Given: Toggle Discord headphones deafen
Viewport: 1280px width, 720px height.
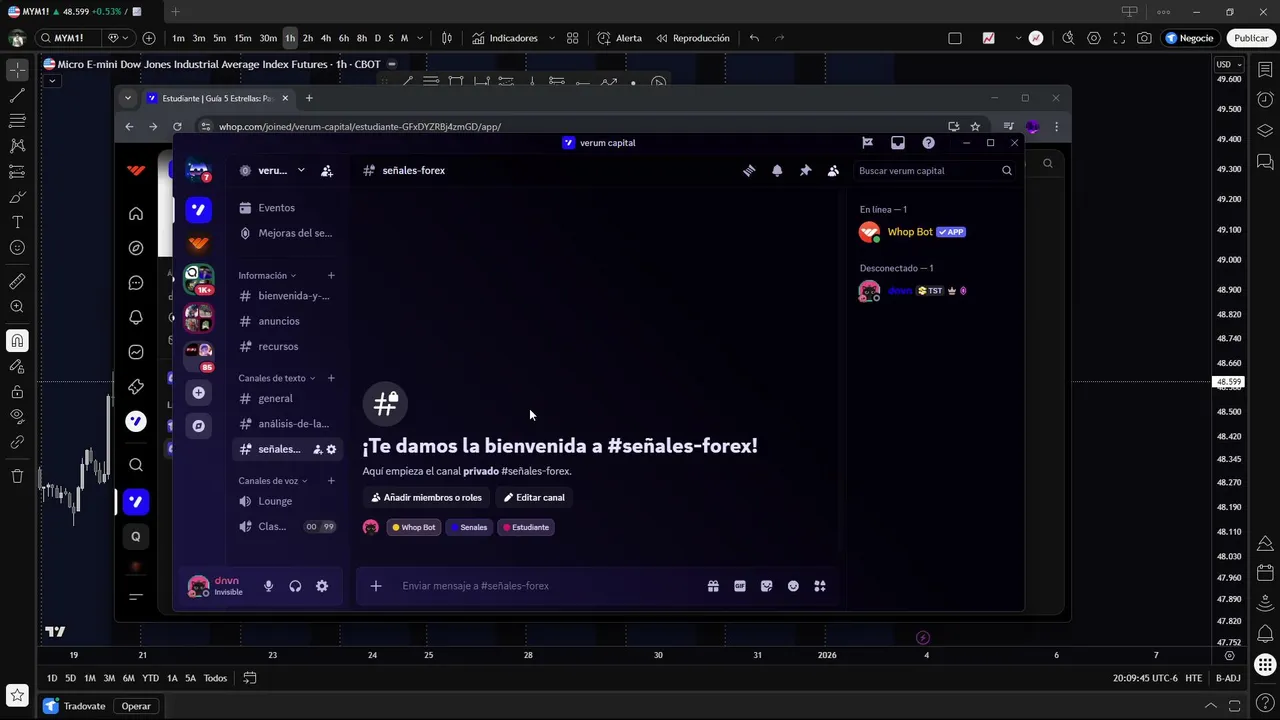Looking at the screenshot, I should tap(295, 586).
